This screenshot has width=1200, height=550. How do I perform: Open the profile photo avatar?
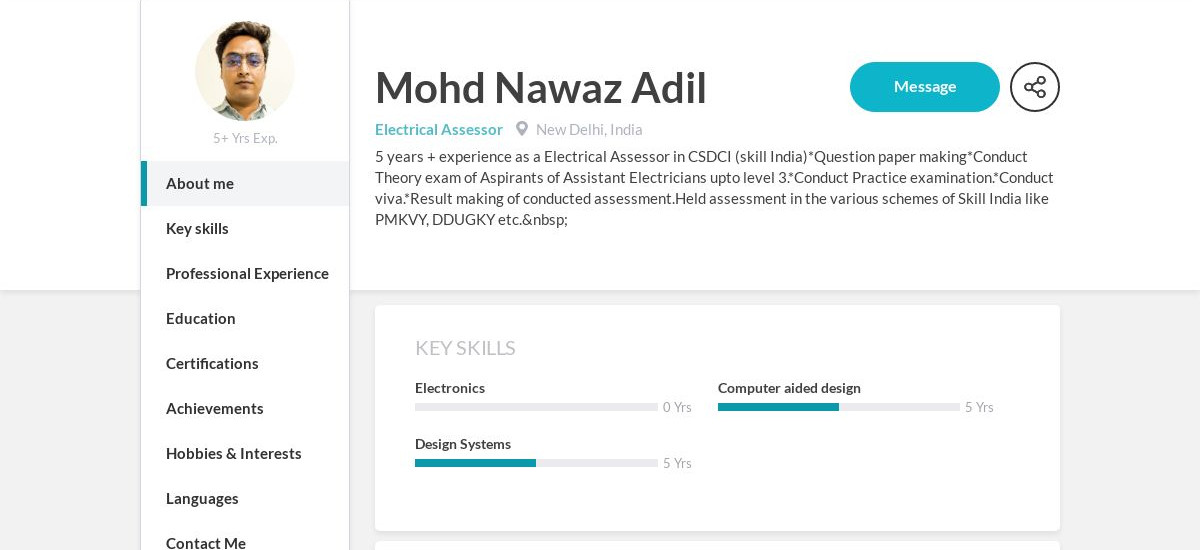[245, 71]
